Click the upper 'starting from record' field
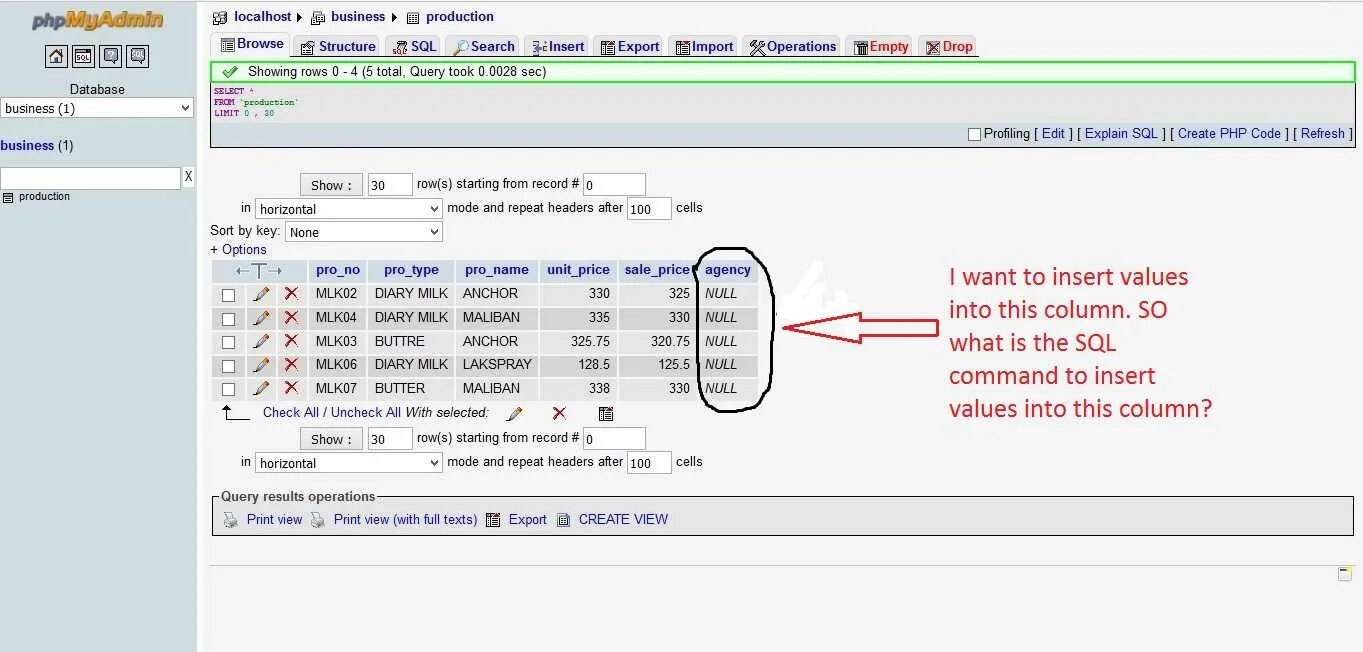 pos(614,185)
